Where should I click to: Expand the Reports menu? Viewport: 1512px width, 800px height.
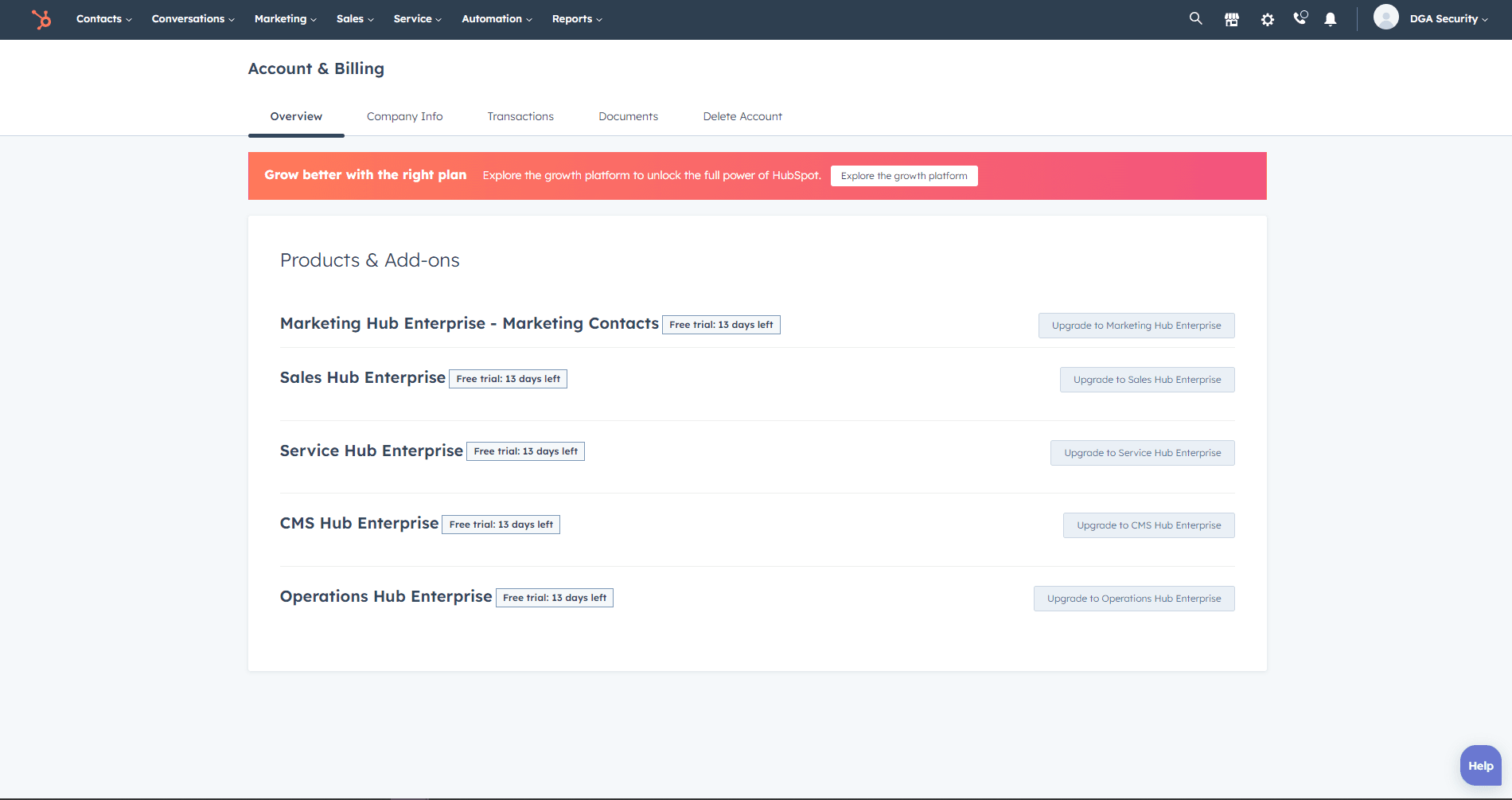point(577,19)
